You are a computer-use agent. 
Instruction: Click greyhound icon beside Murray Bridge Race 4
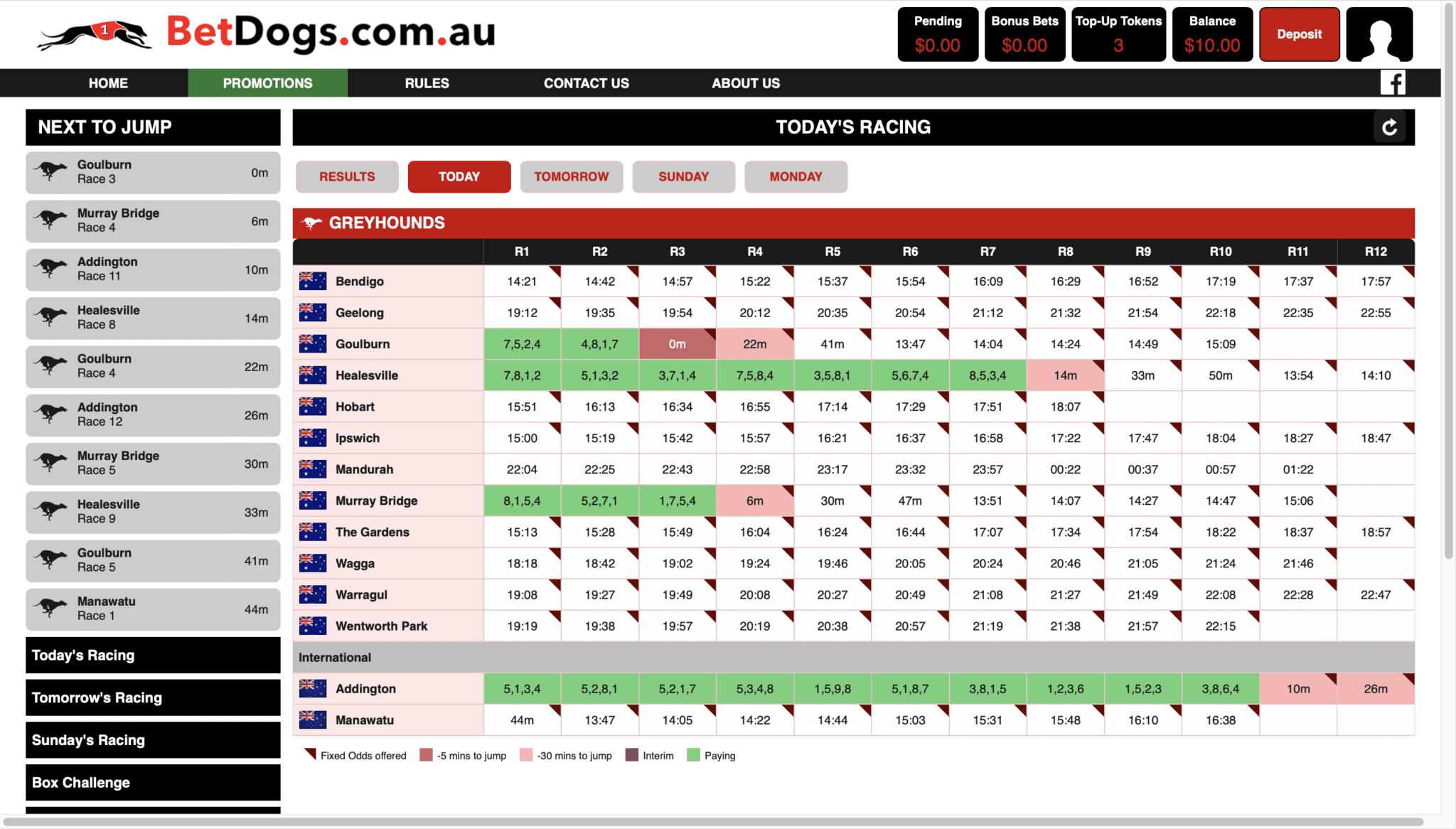point(50,220)
